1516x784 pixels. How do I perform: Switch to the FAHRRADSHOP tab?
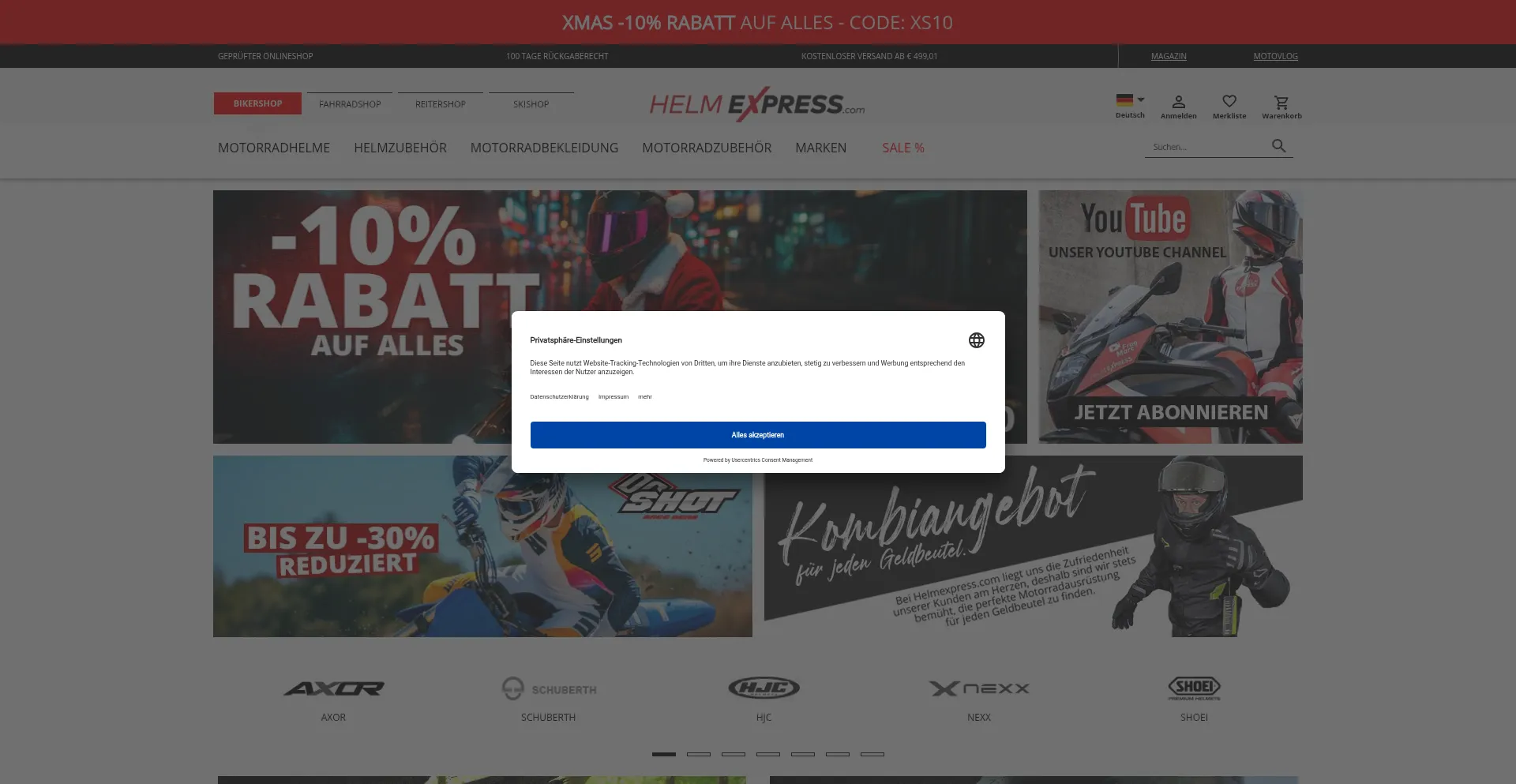[349, 103]
